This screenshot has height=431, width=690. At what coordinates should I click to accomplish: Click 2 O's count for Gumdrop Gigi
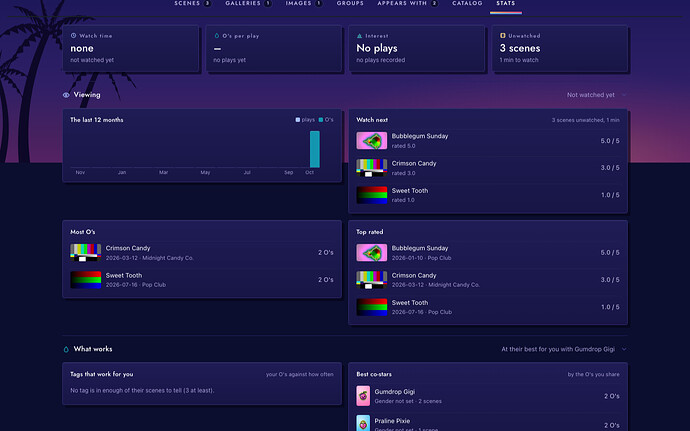pyautogui.click(x=612, y=396)
